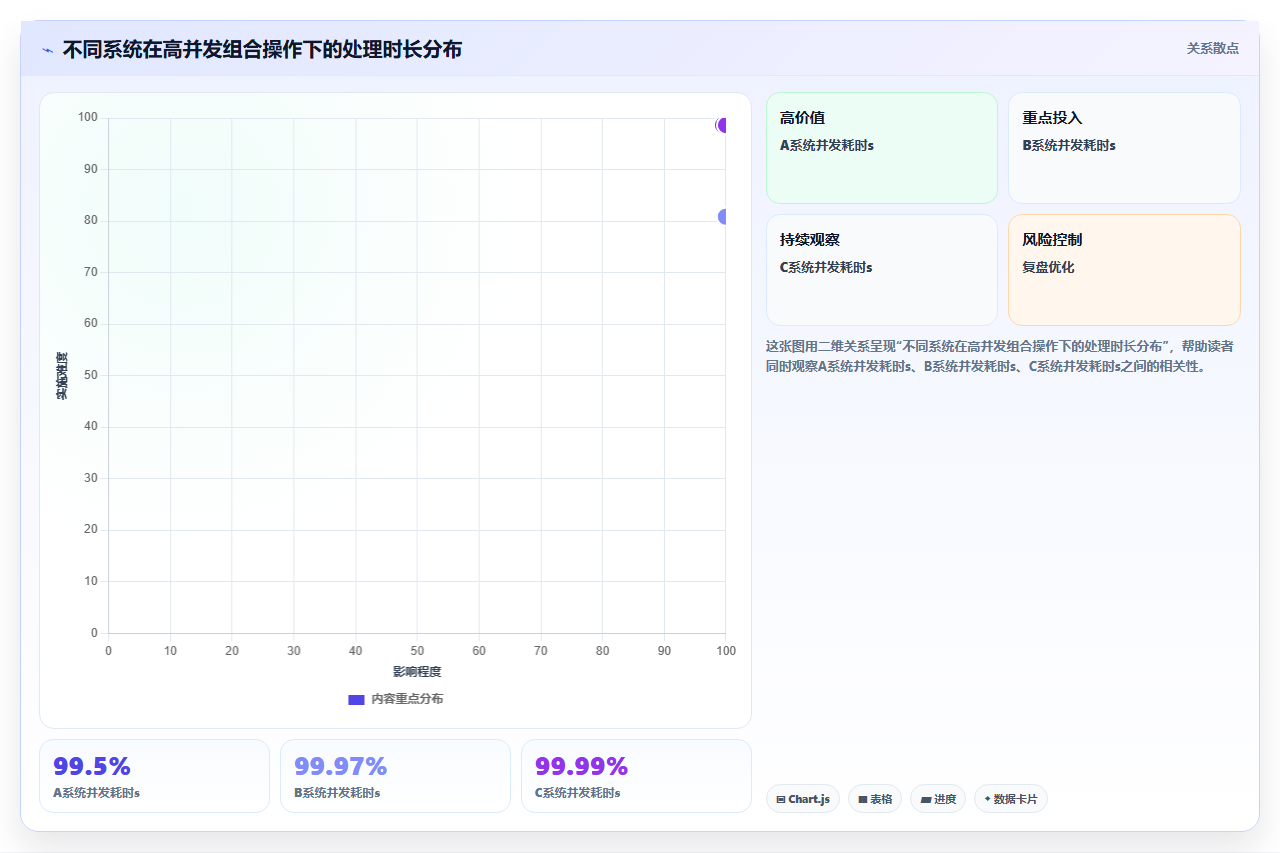Open the 持续观察 quadrant card
This screenshot has width=1280, height=853.
pyautogui.click(x=882, y=270)
